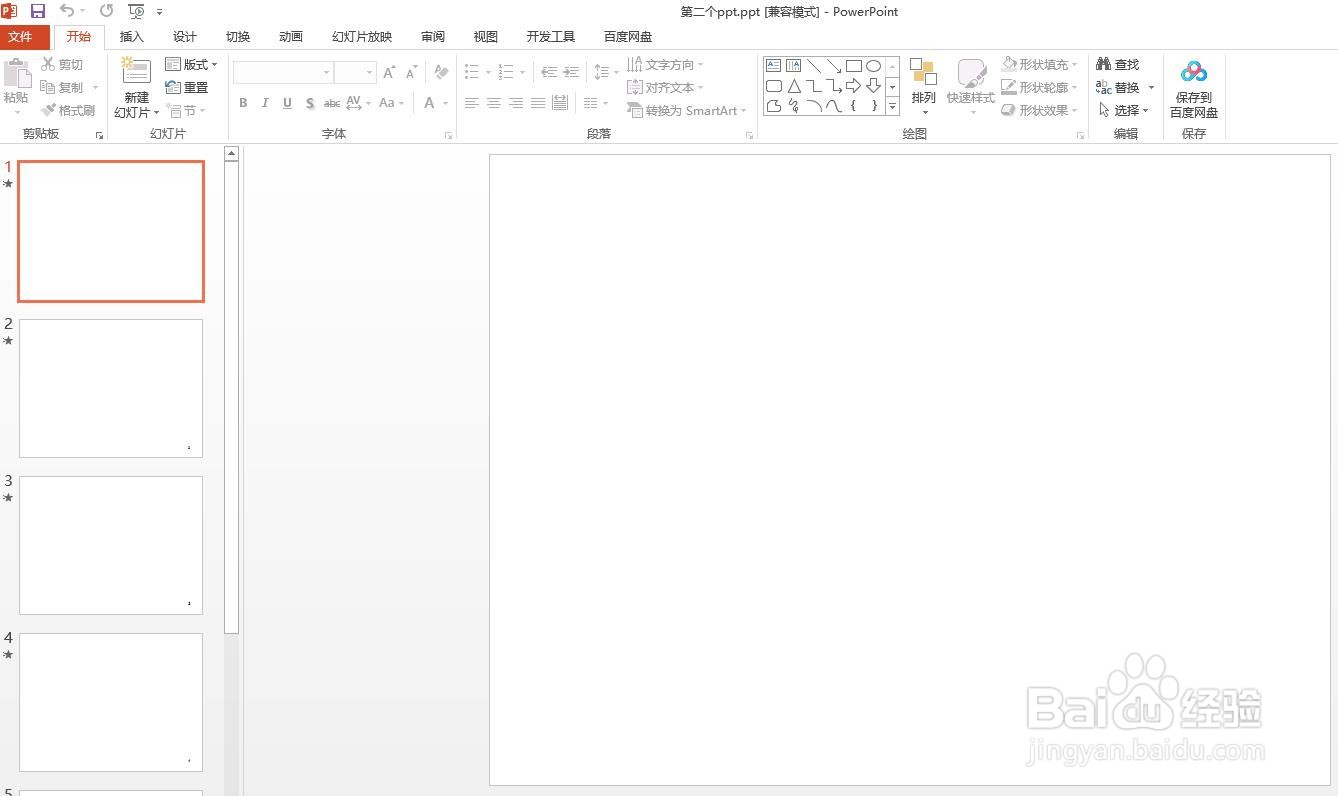1338x796 pixels.
Task: Open the 版式 (Layout) dropdown
Action: click(191, 64)
